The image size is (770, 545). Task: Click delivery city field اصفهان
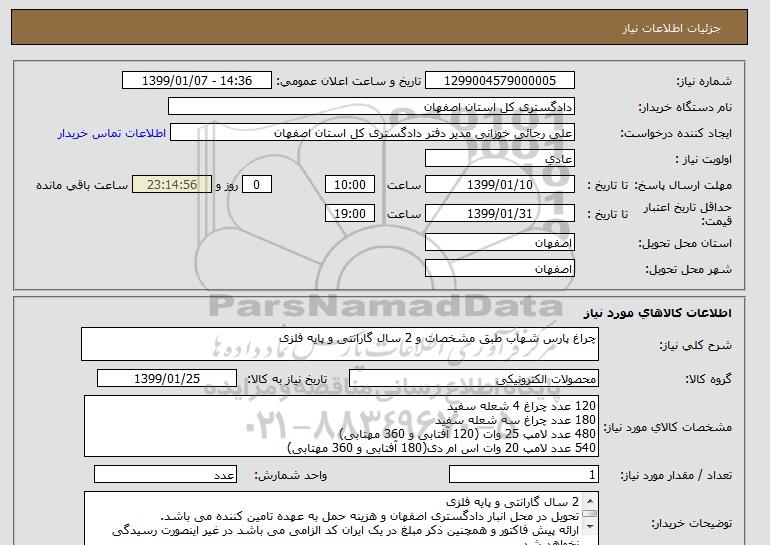click(x=499, y=269)
